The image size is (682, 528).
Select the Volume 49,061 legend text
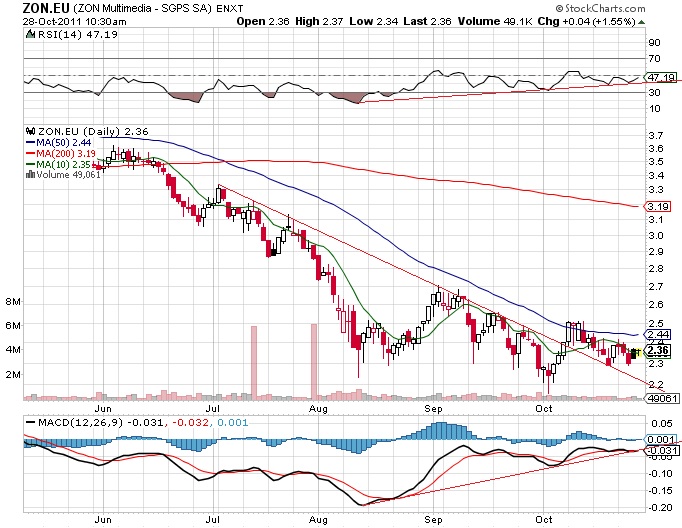pyautogui.click(x=68, y=174)
